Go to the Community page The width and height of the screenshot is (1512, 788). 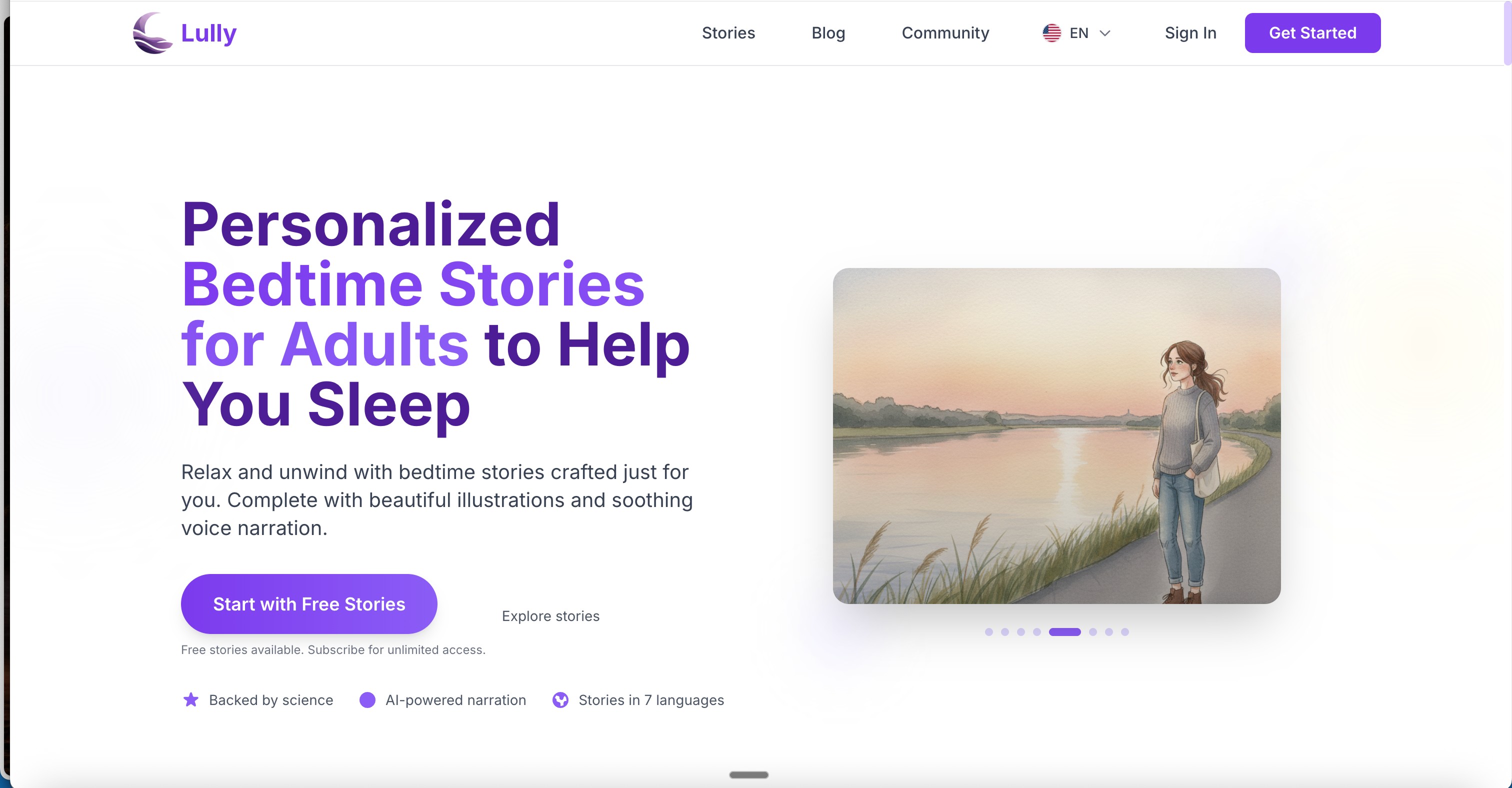pos(945,33)
